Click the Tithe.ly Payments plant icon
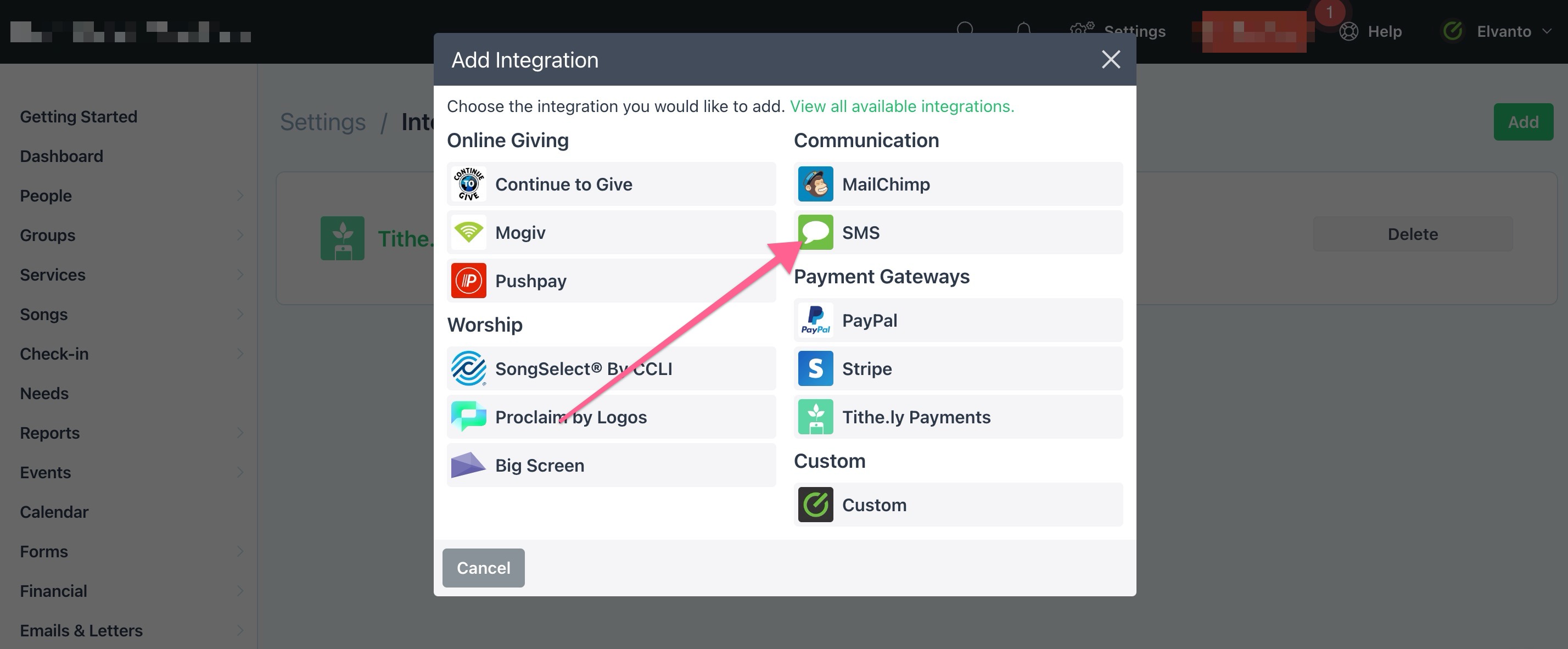Screen dimensions: 1568x649 pos(815,417)
